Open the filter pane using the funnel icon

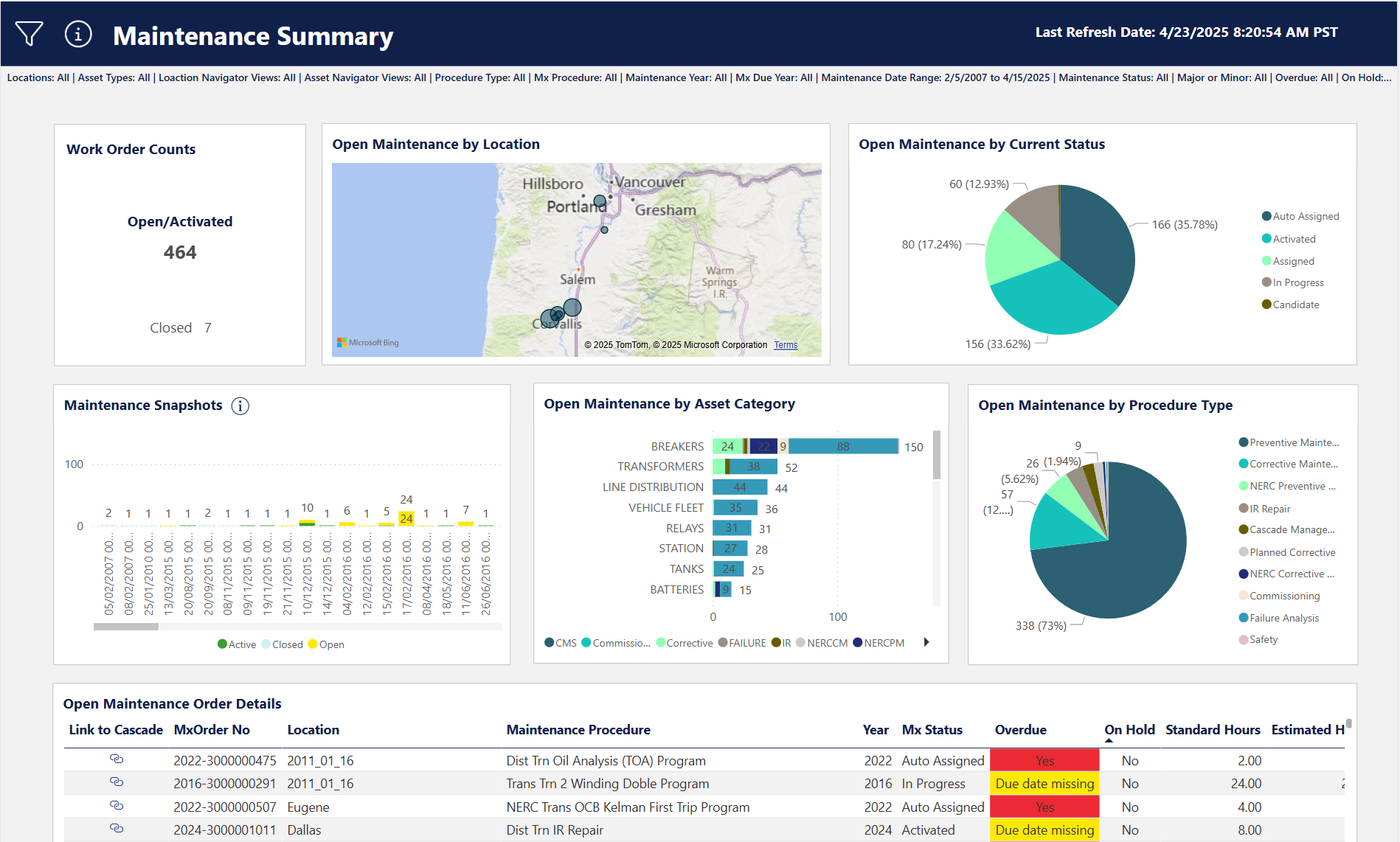[28, 33]
